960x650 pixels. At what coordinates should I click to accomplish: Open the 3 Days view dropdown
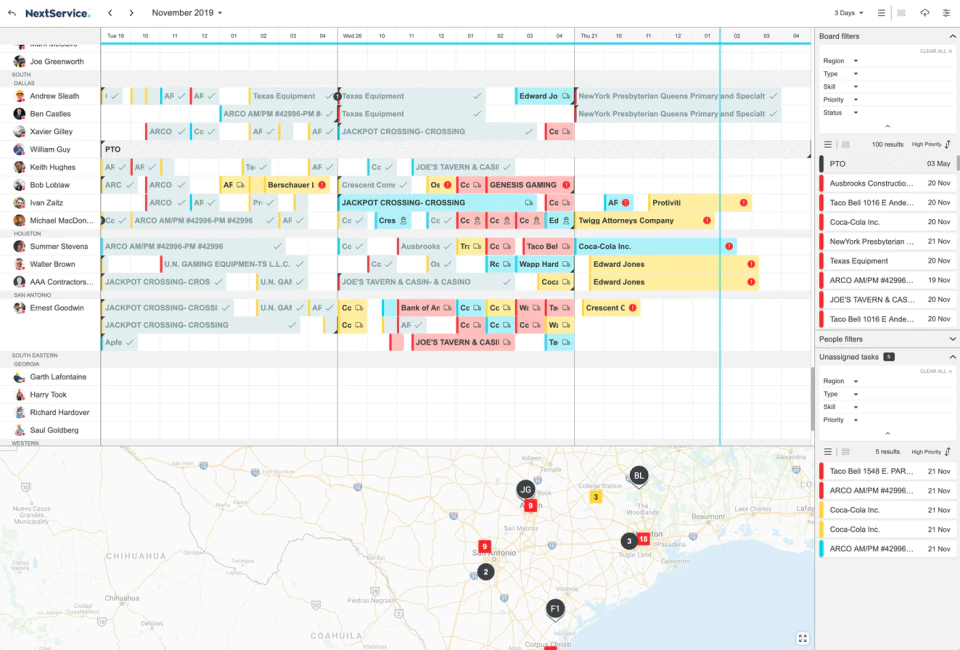(x=849, y=13)
